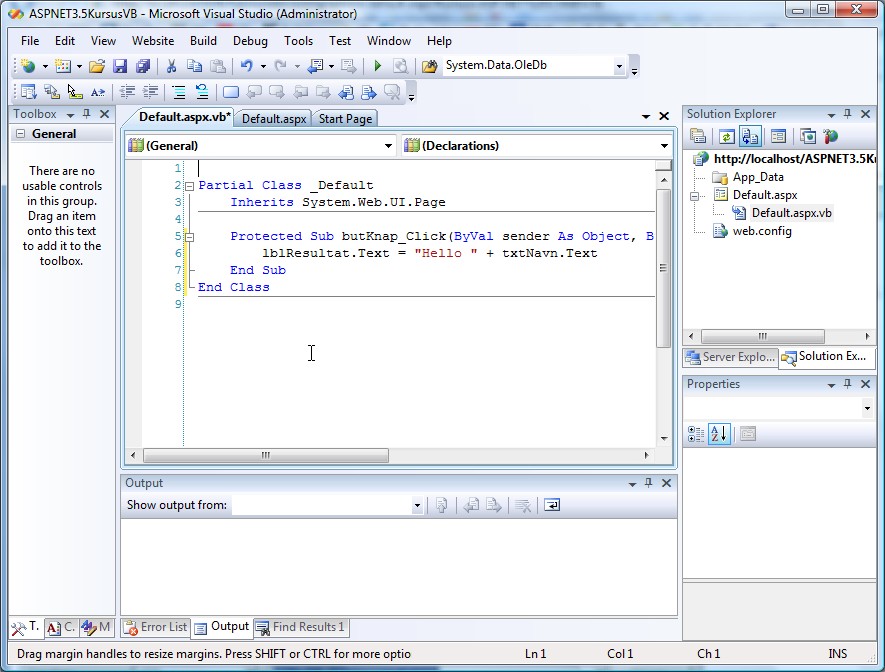The width and height of the screenshot is (885, 672).
Task: Select the App_Data folder in Solution Explorer
Action: (758, 177)
